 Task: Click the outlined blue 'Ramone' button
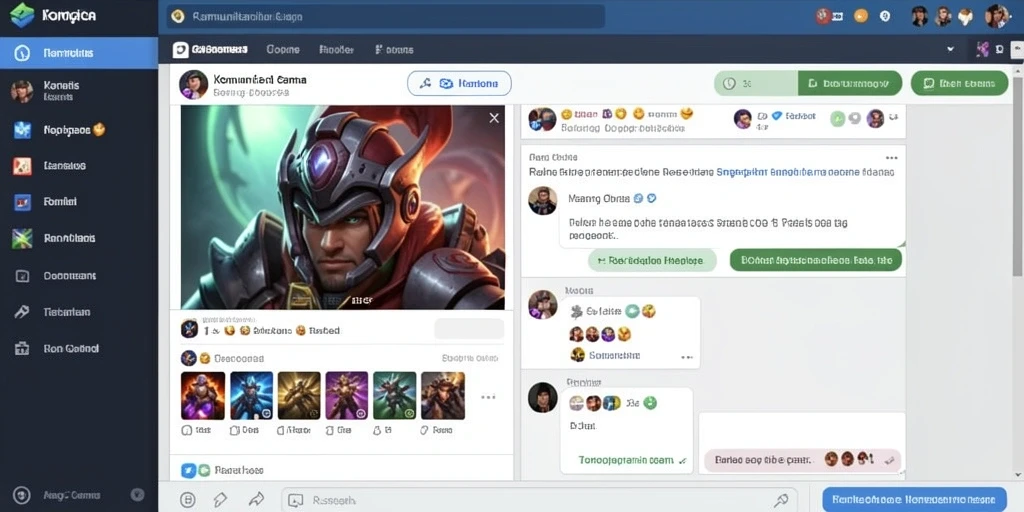(459, 84)
